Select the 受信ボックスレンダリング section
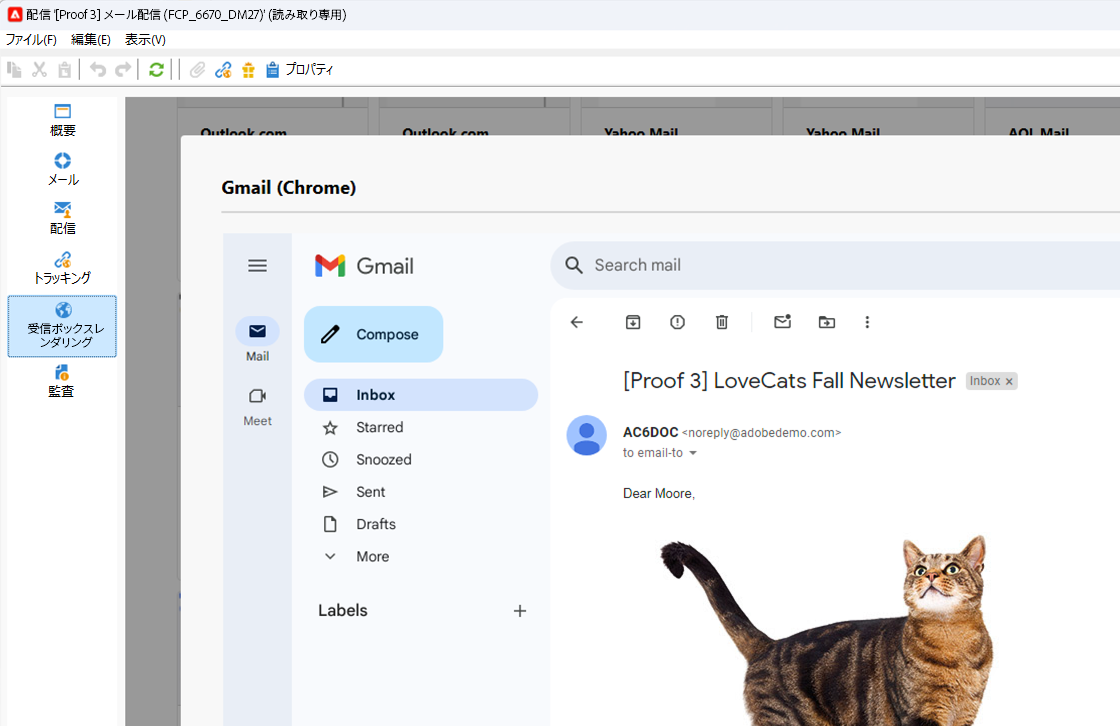Screen dimensions: 1120x726 (x=62, y=327)
